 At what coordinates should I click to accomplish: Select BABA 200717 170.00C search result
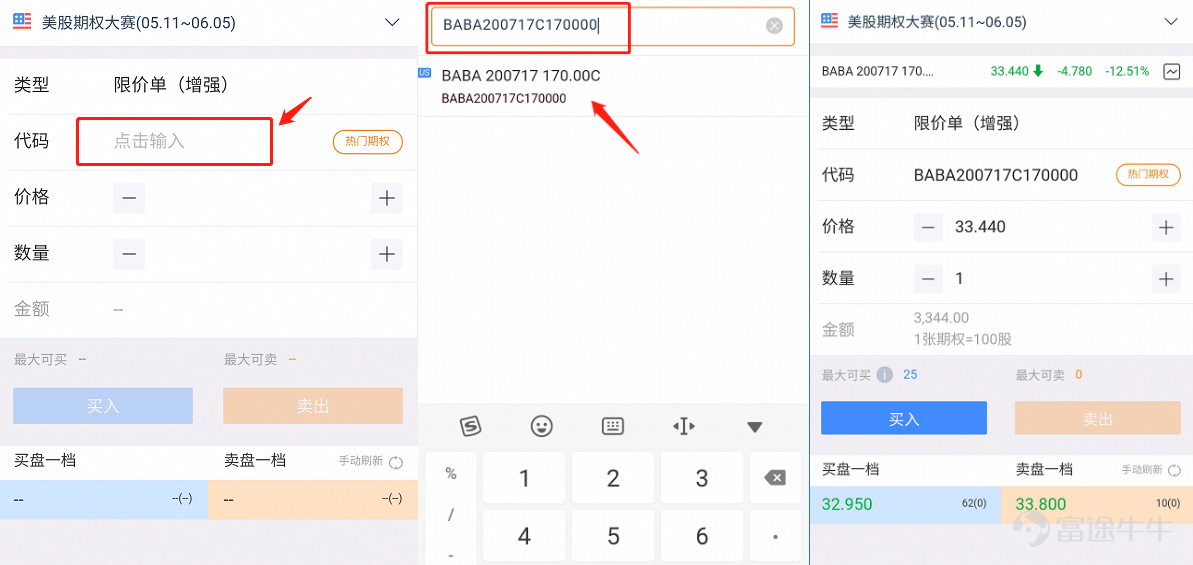coord(613,86)
